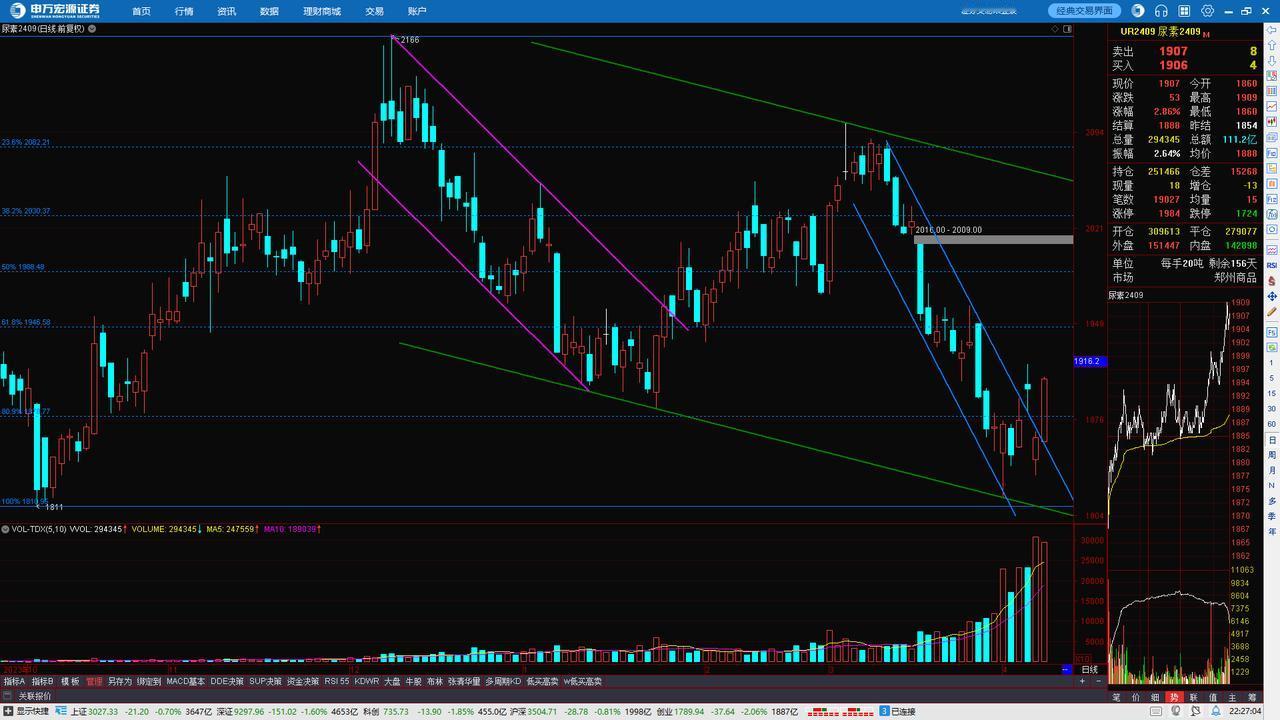
Task: Click the gear next to VOL-TDX indicator
Action: pyautogui.click(x=5, y=529)
